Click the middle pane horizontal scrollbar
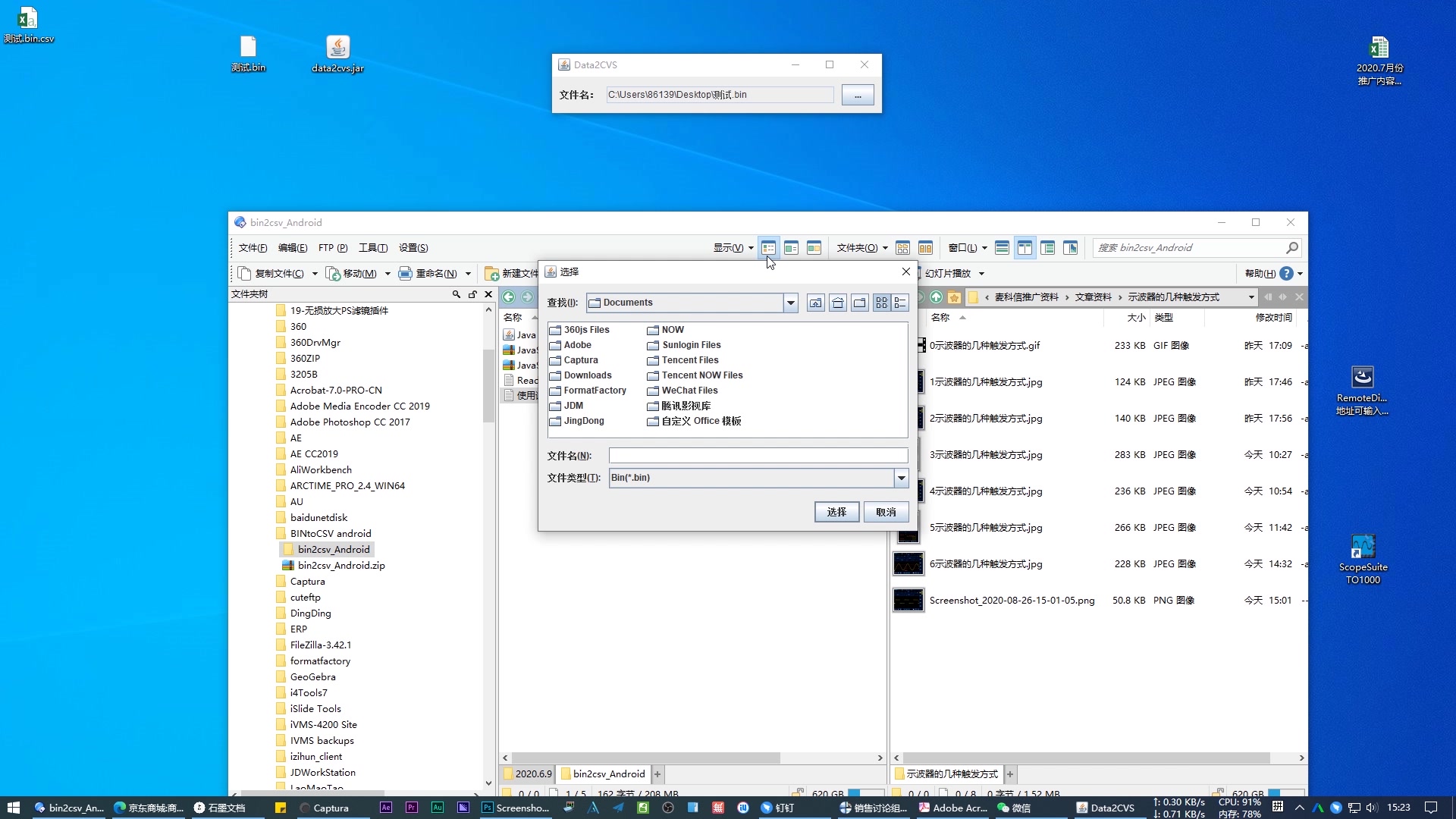The height and width of the screenshot is (819, 1456). (645, 758)
